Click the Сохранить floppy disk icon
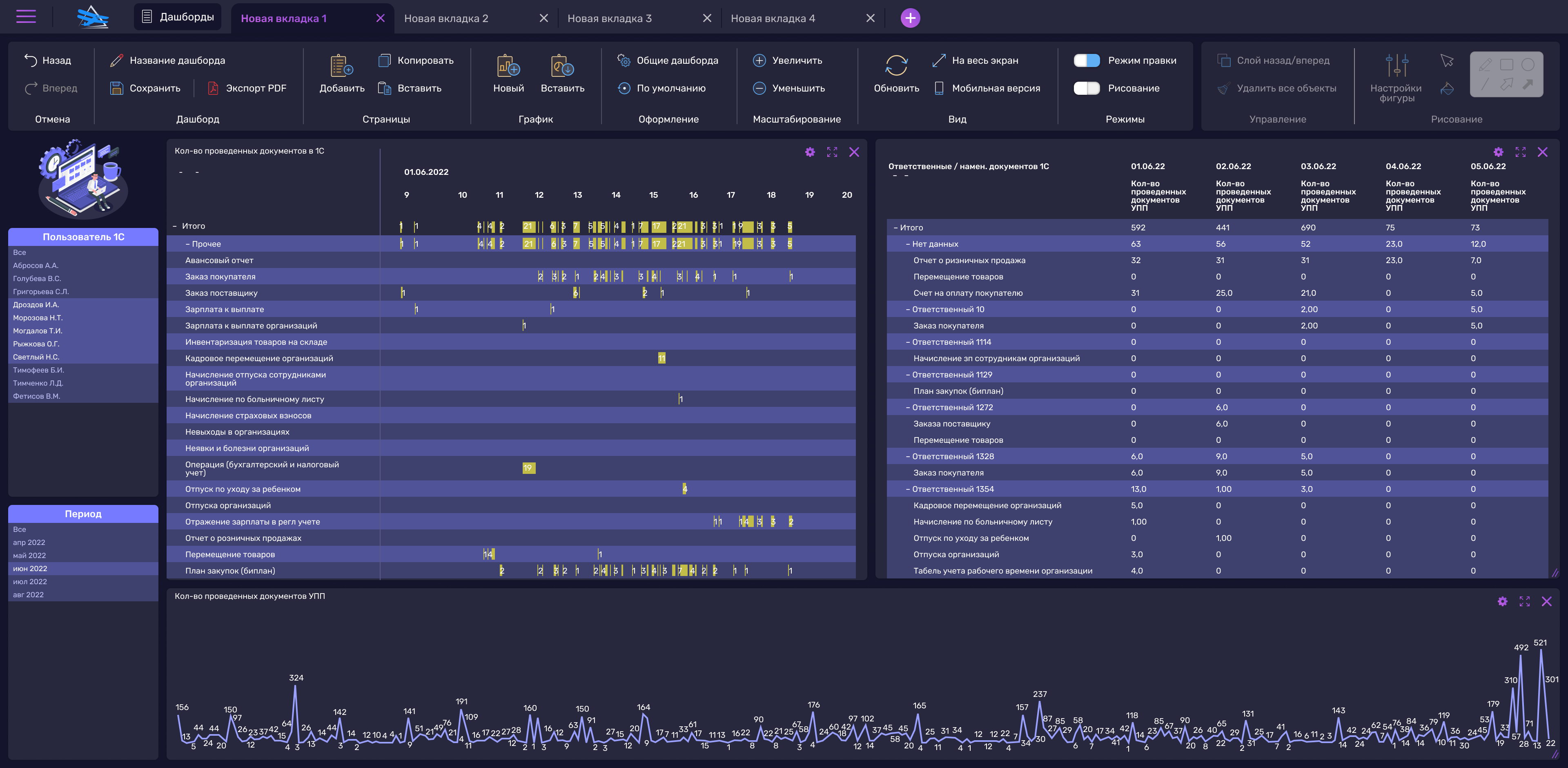 (x=116, y=88)
